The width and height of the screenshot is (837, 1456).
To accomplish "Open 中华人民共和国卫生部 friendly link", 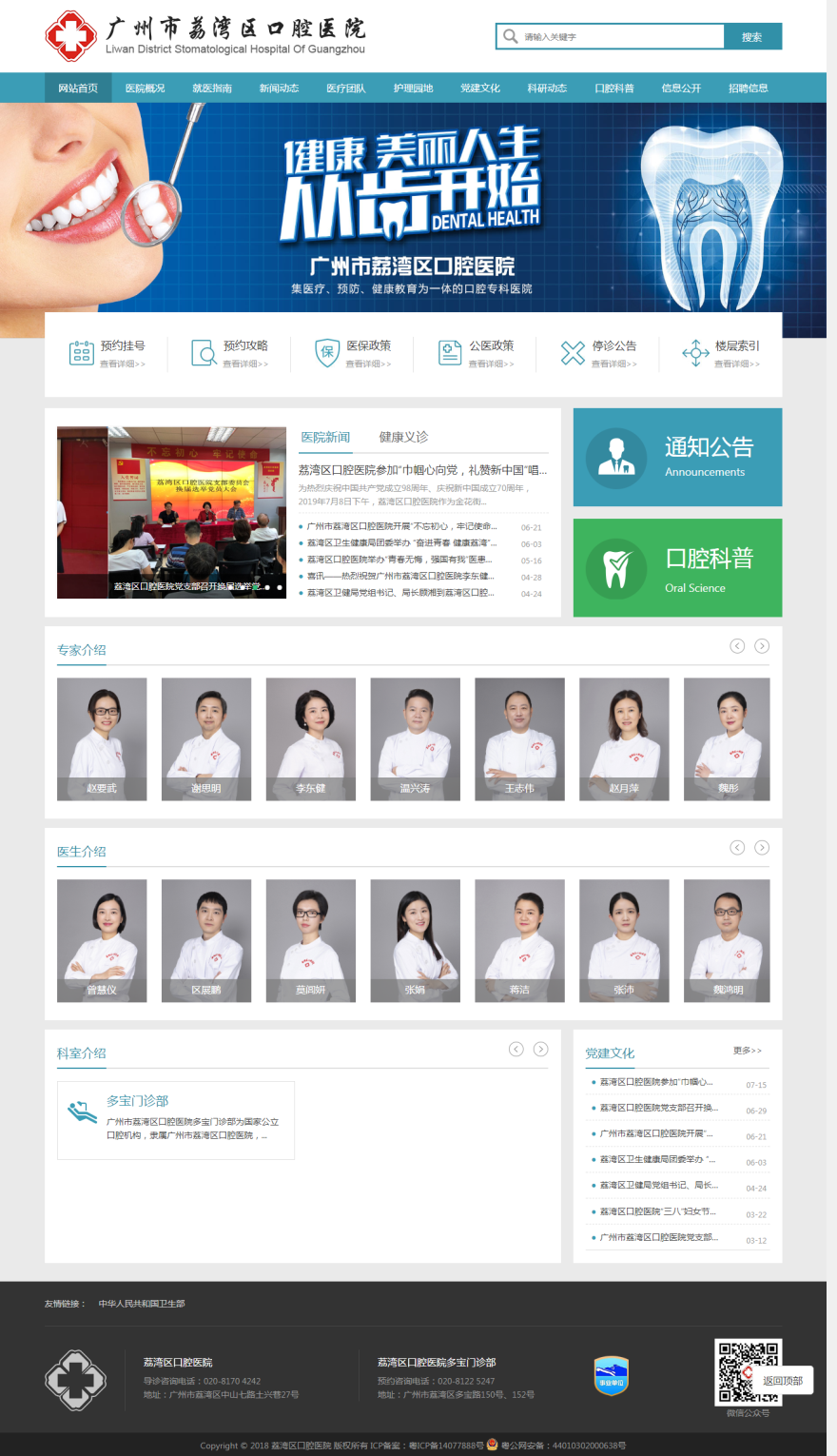I will (x=142, y=1304).
